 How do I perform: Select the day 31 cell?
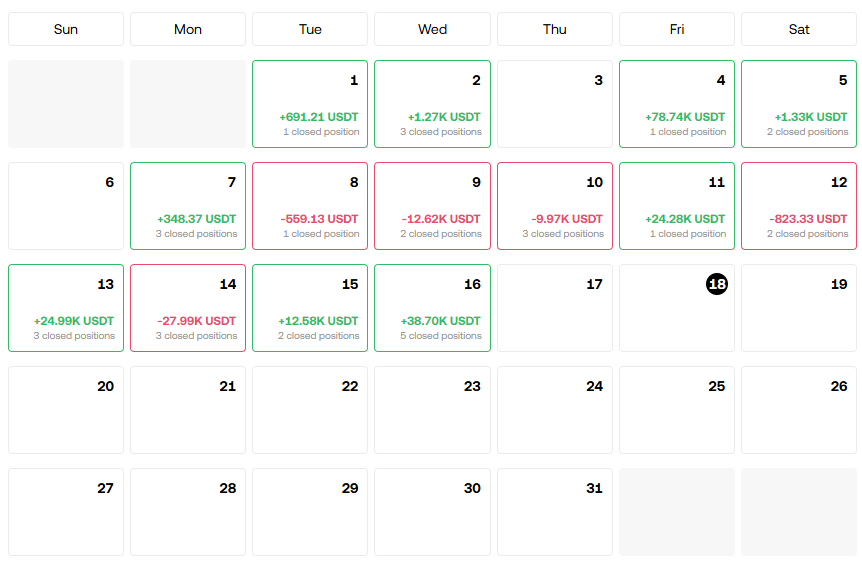point(555,512)
